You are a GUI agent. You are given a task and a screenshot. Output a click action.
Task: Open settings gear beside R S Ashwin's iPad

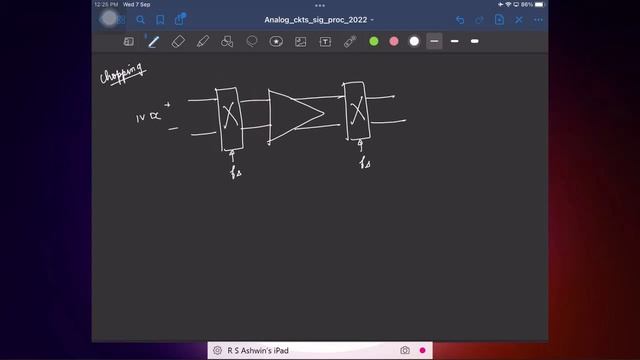coord(218,350)
